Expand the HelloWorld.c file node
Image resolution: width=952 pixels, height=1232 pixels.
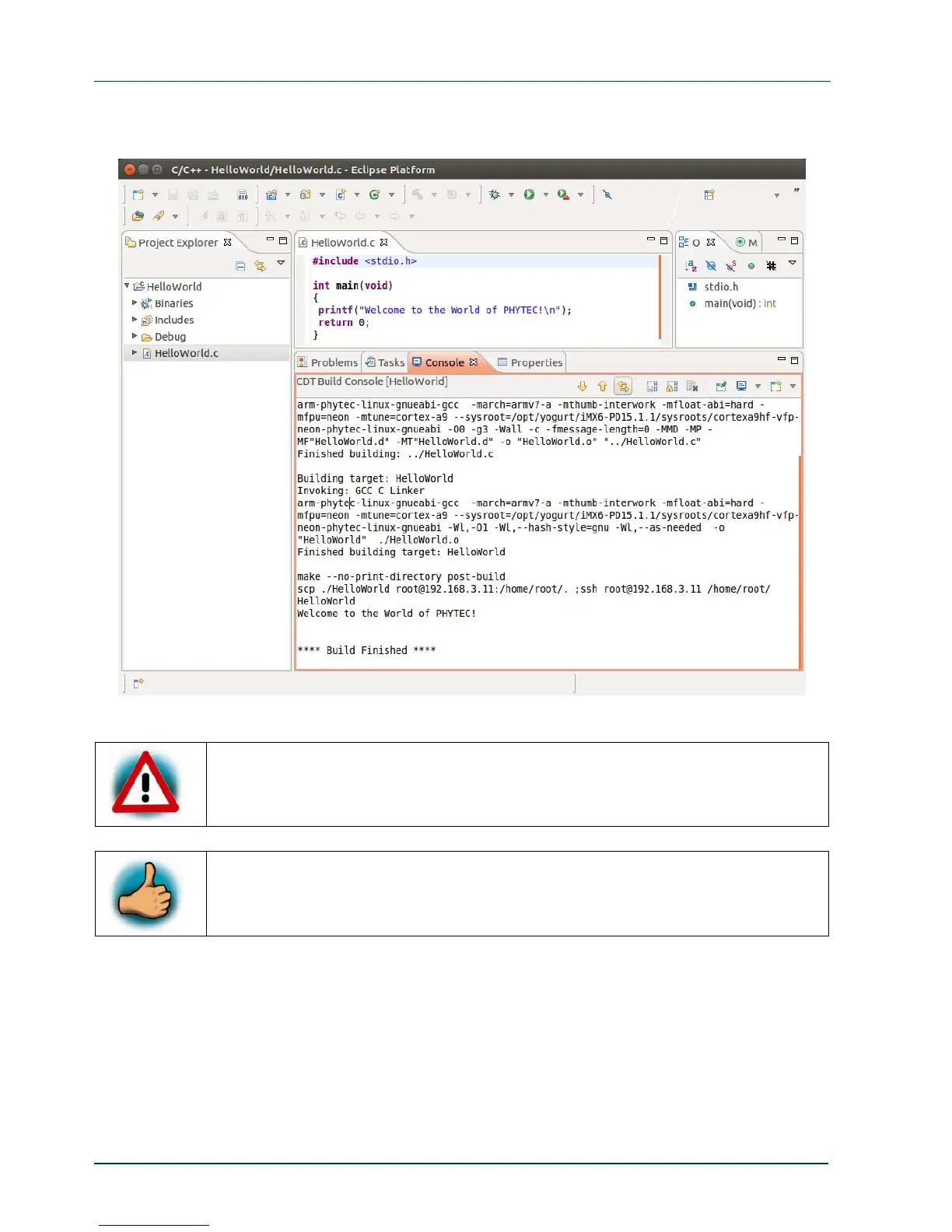[x=135, y=352]
